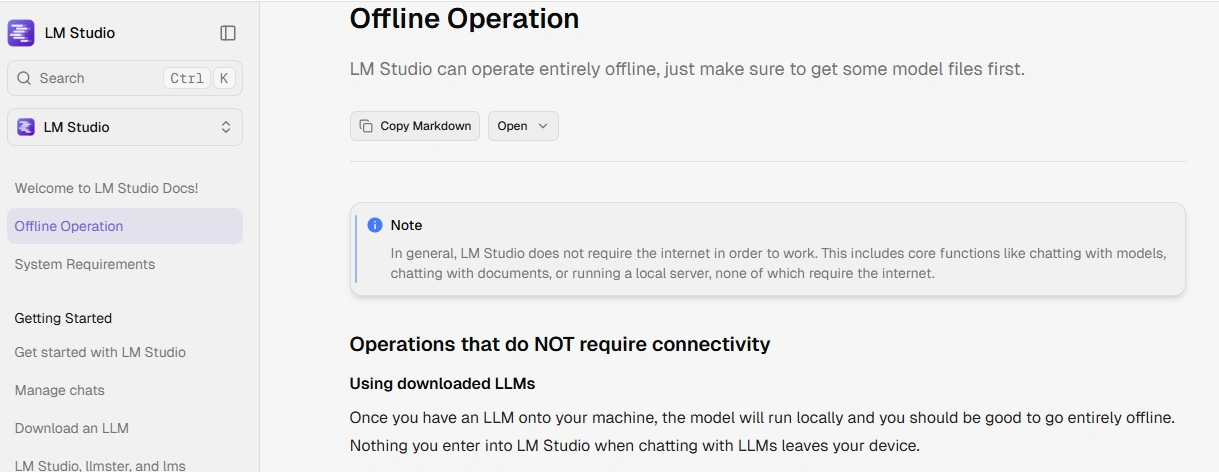Open Welcome to LM Studio Docs! page
The width and height of the screenshot is (1219, 472).
[107, 188]
